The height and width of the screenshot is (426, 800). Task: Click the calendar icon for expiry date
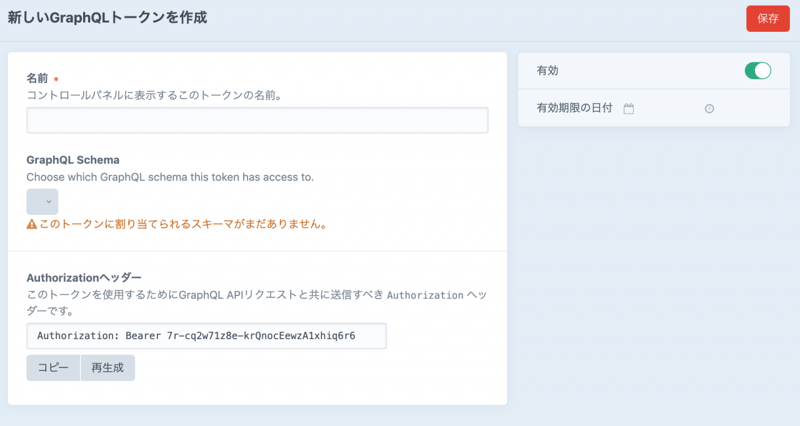(629, 108)
